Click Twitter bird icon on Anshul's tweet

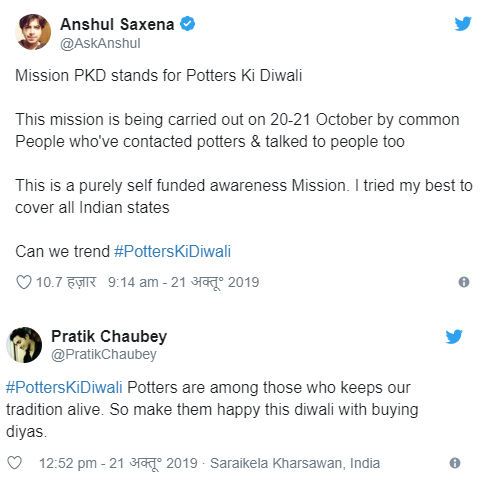coord(463,23)
